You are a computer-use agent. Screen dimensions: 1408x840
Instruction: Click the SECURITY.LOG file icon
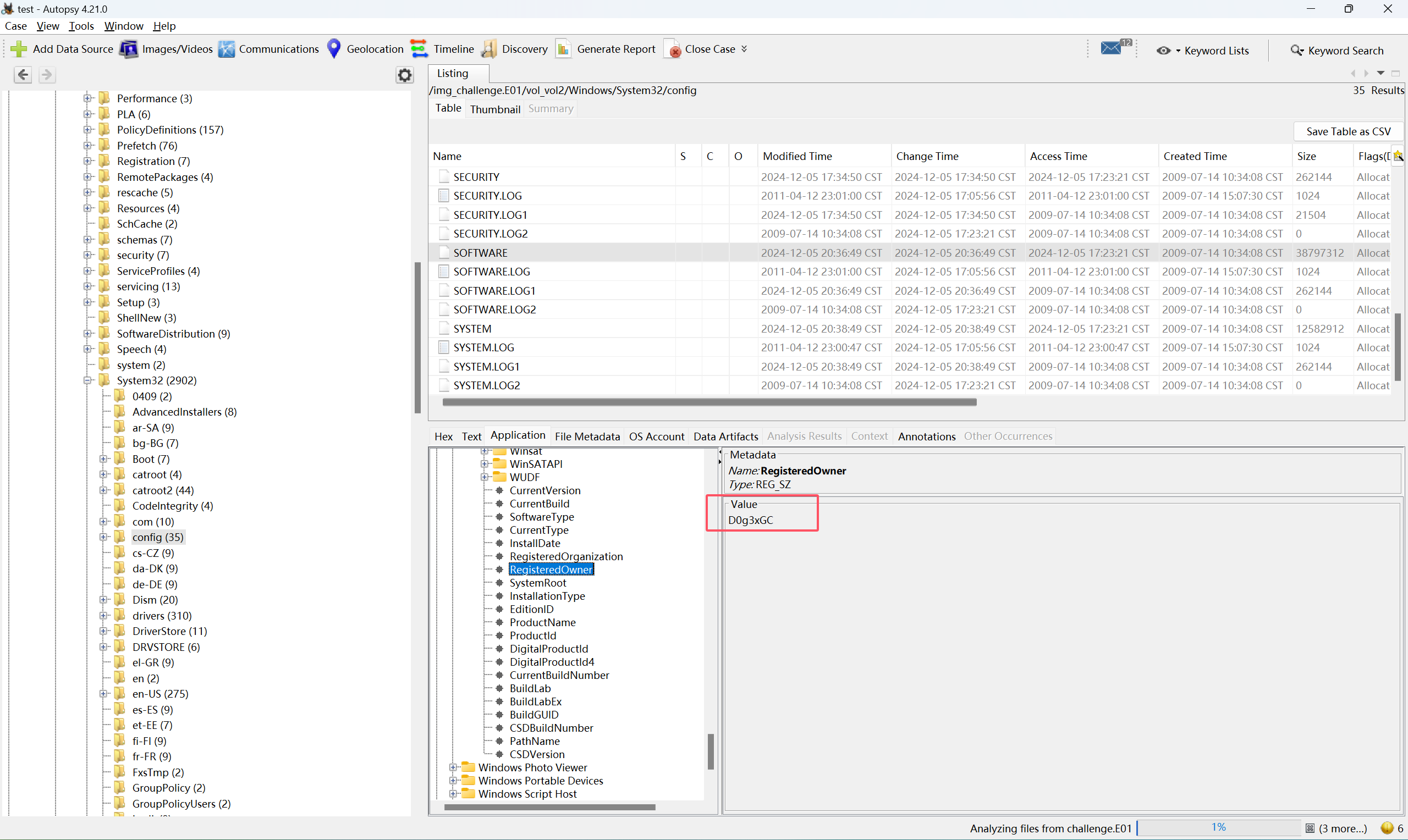point(444,196)
